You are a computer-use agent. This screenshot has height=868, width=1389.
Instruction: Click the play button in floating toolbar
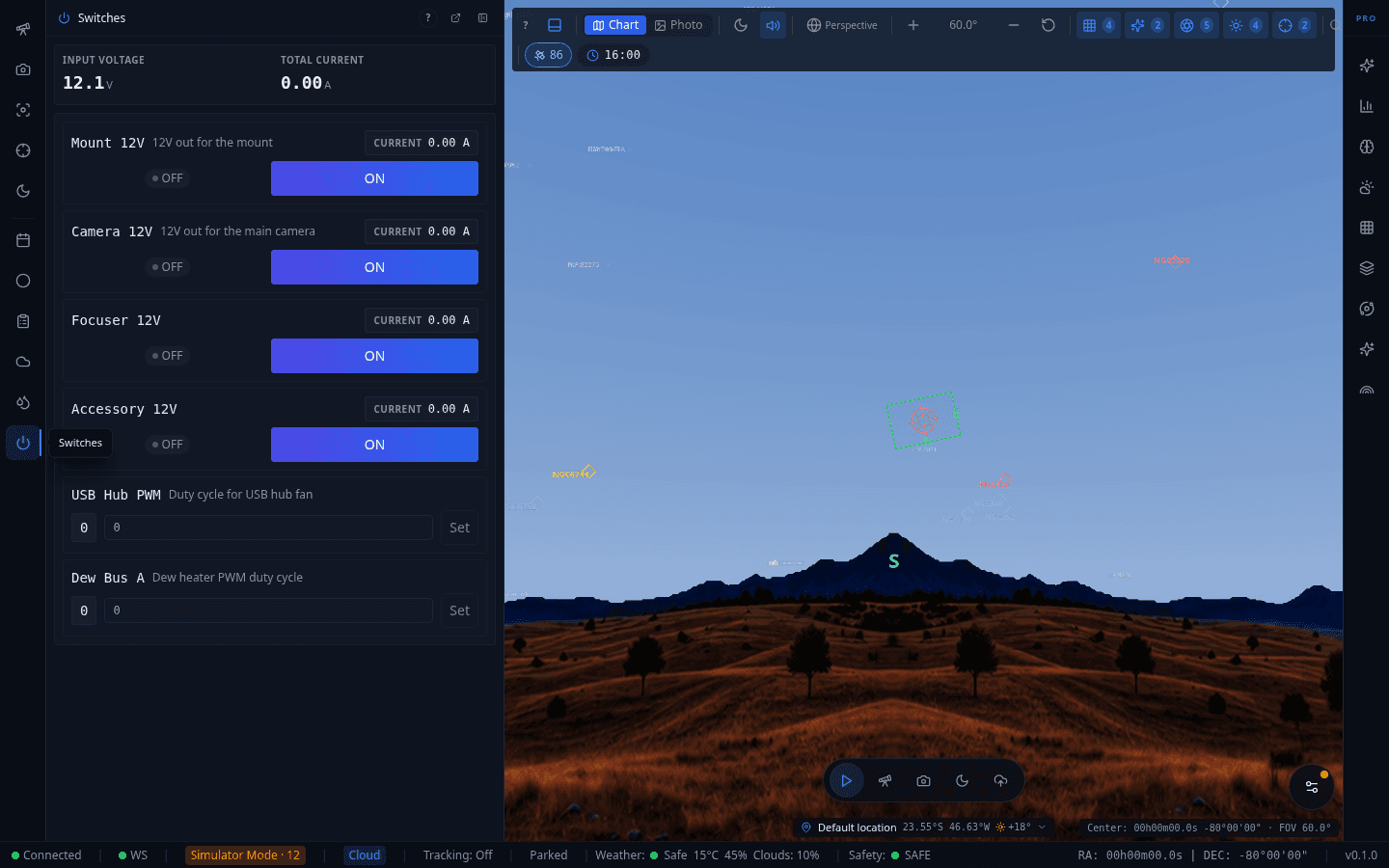click(x=846, y=781)
